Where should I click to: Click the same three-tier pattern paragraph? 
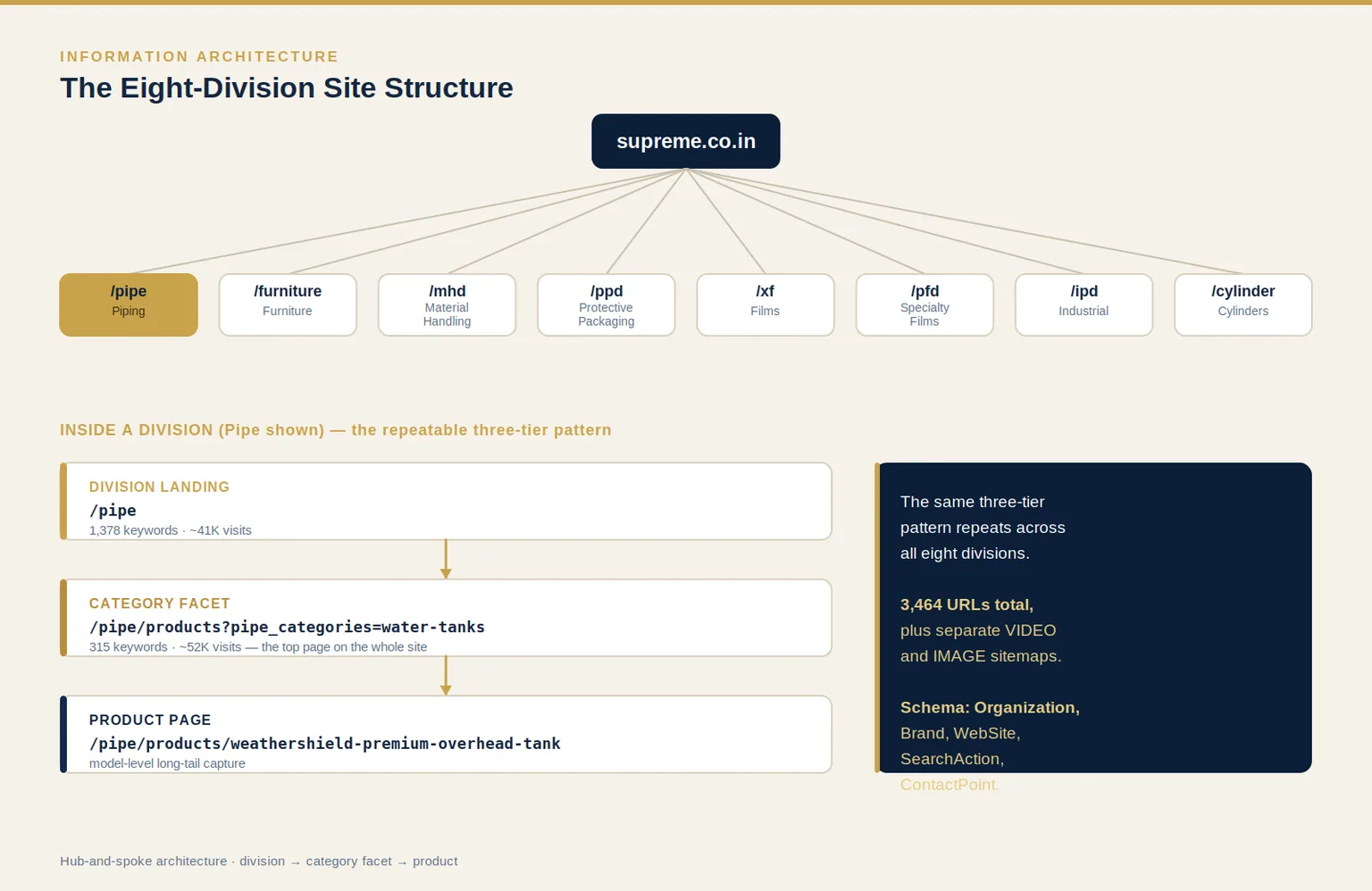point(983,528)
